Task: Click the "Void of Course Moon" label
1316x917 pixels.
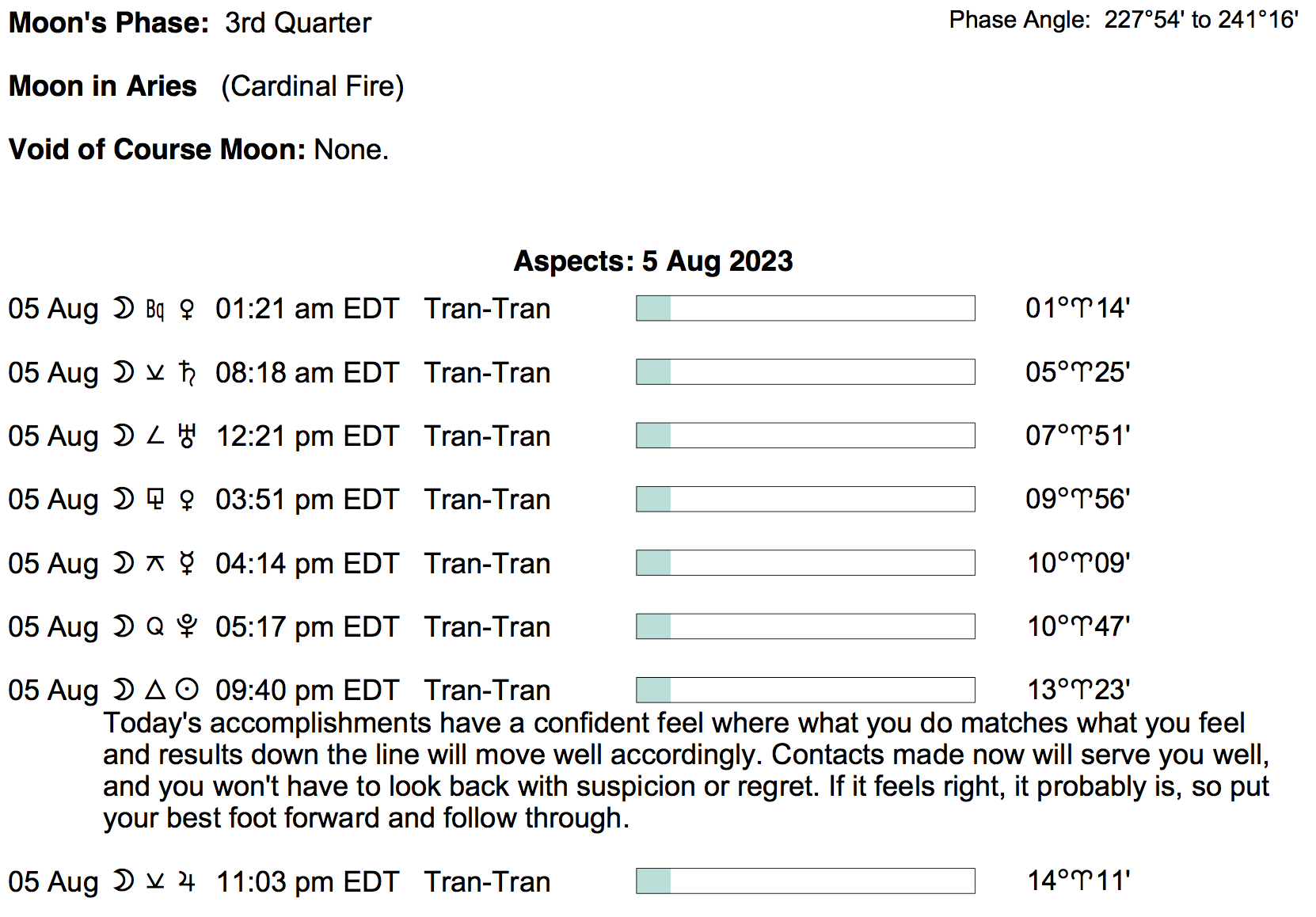Action: pos(157,149)
